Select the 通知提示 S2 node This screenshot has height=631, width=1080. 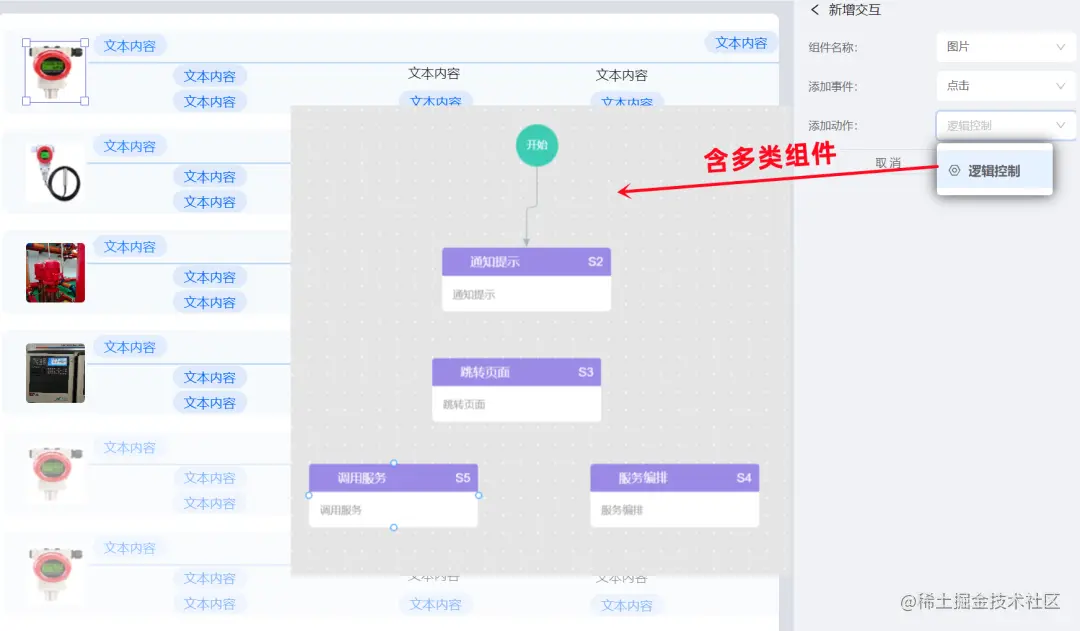click(526, 260)
